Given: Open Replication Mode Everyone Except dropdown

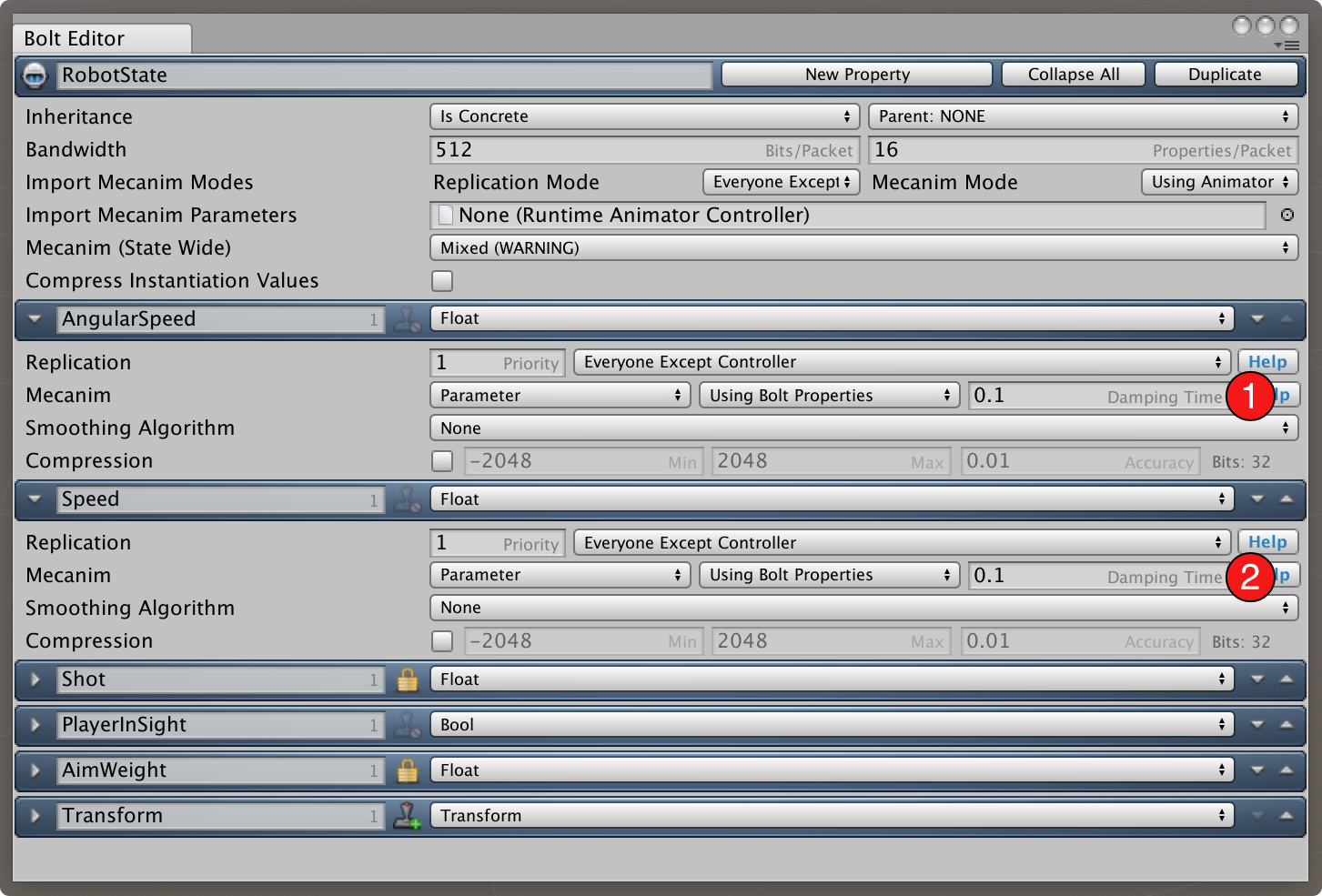Looking at the screenshot, I should pyautogui.click(x=781, y=182).
